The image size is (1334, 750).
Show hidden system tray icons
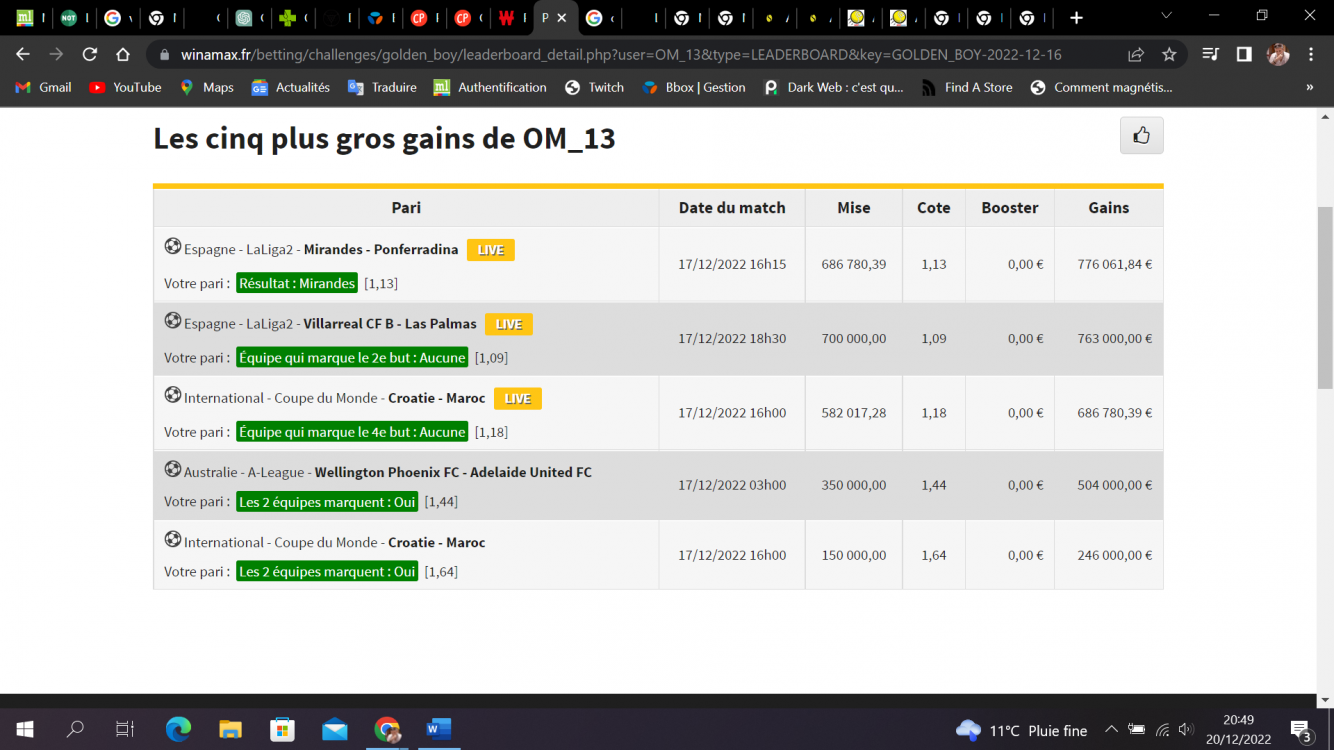tap(1111, 730)
